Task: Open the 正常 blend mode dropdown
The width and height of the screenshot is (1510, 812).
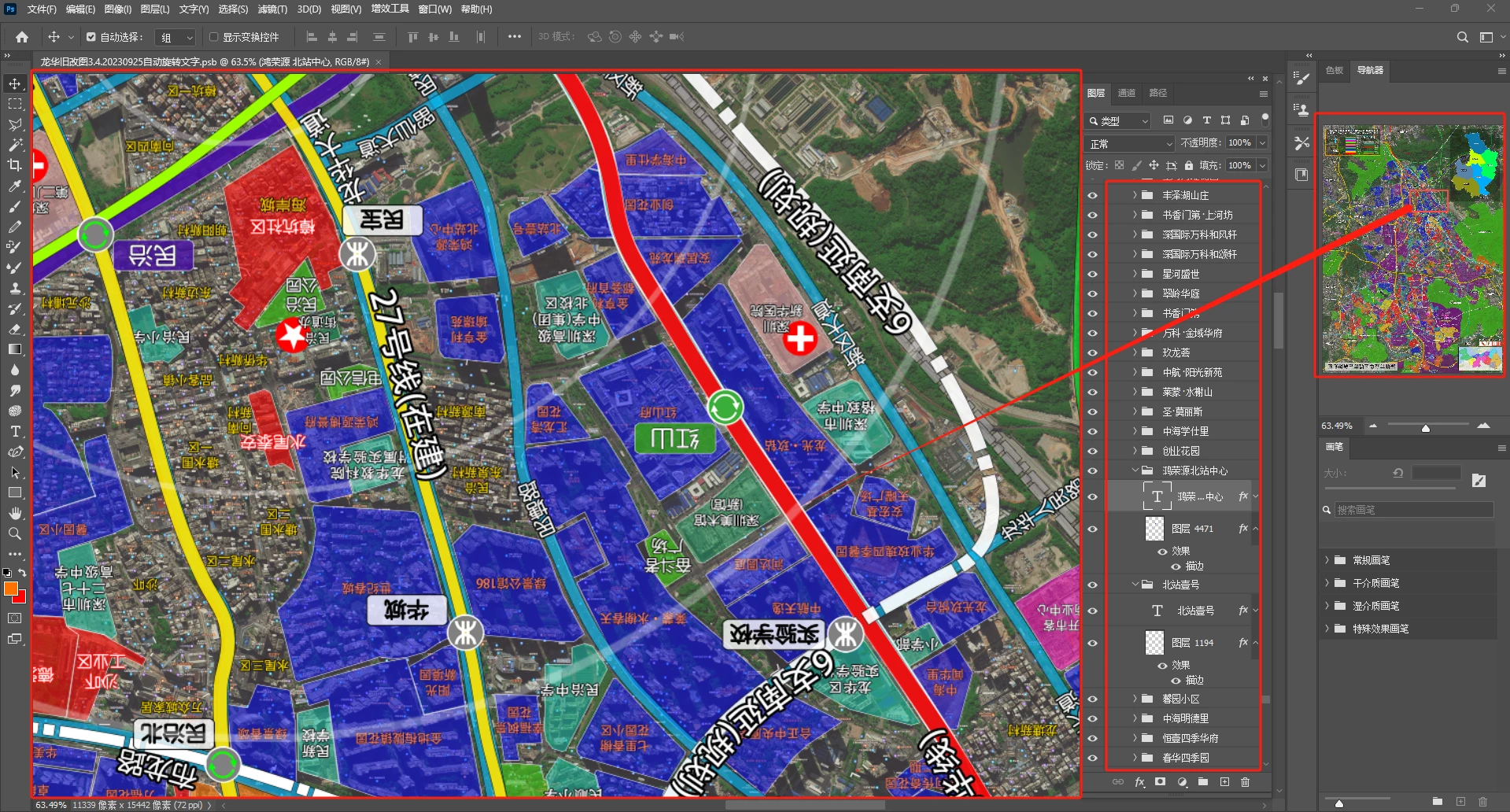Action: [1130, 143]
